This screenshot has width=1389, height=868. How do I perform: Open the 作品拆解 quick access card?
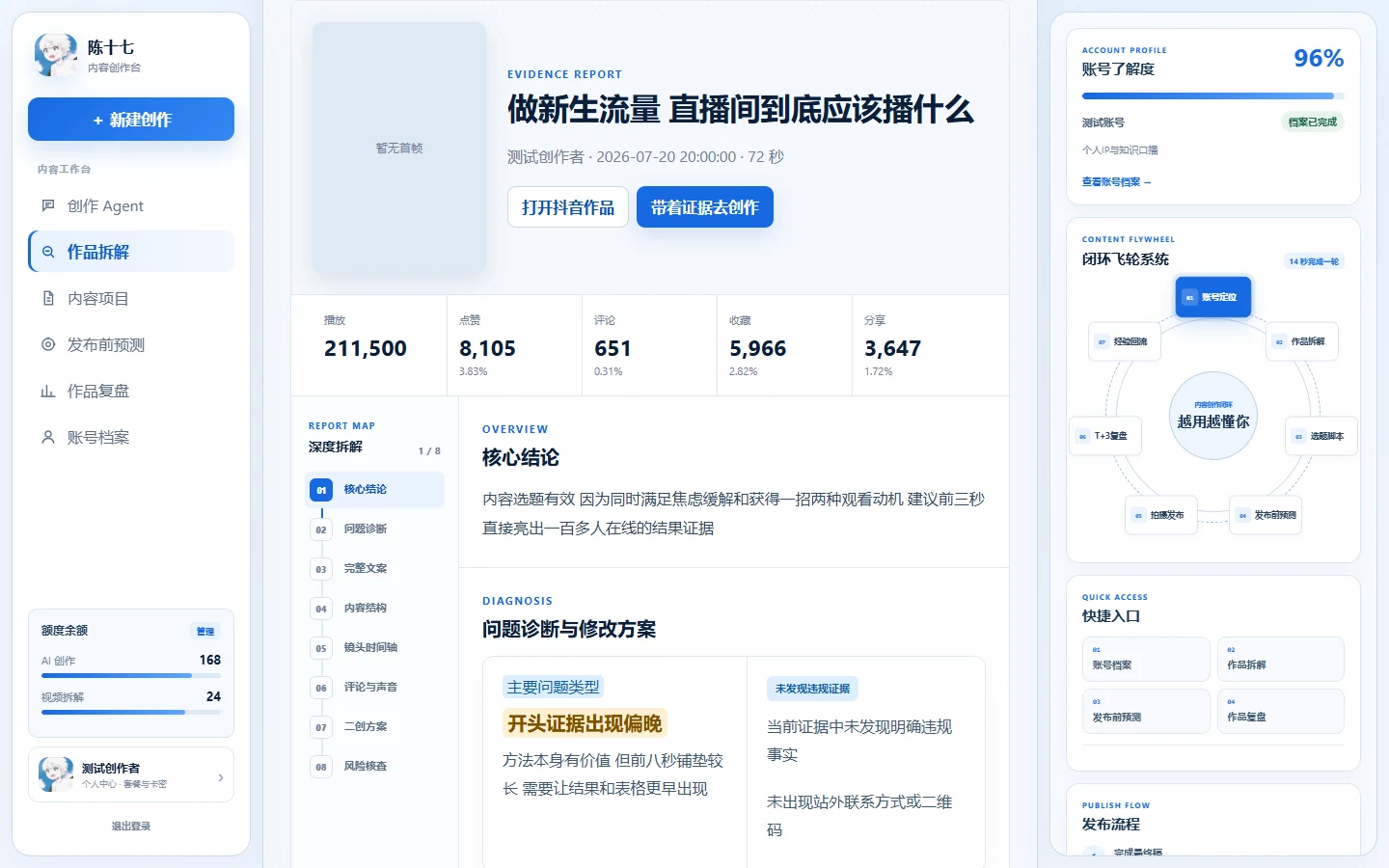pyautogui.click(x=1280, y=659)
